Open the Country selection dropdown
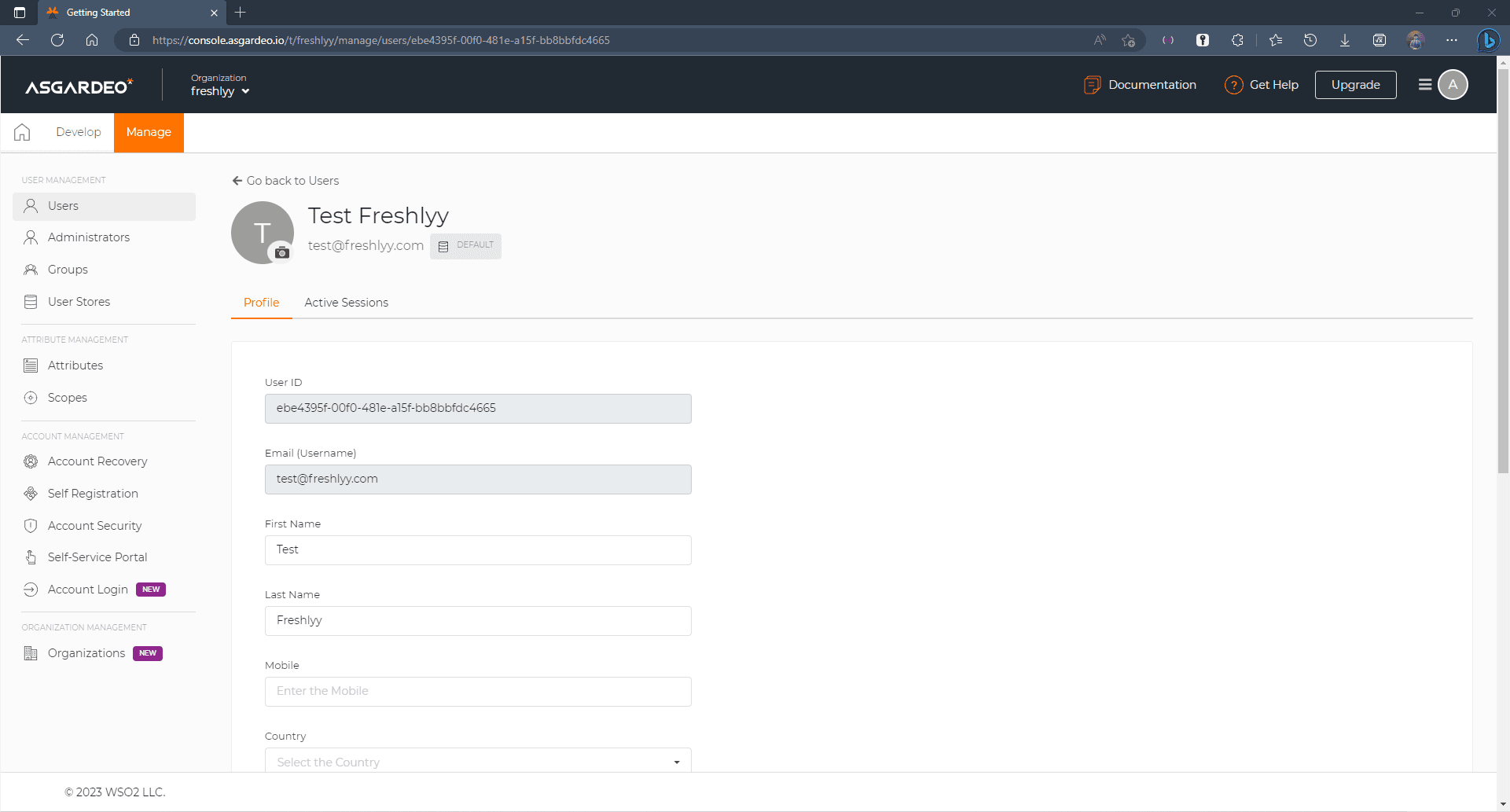 (478, 760)
